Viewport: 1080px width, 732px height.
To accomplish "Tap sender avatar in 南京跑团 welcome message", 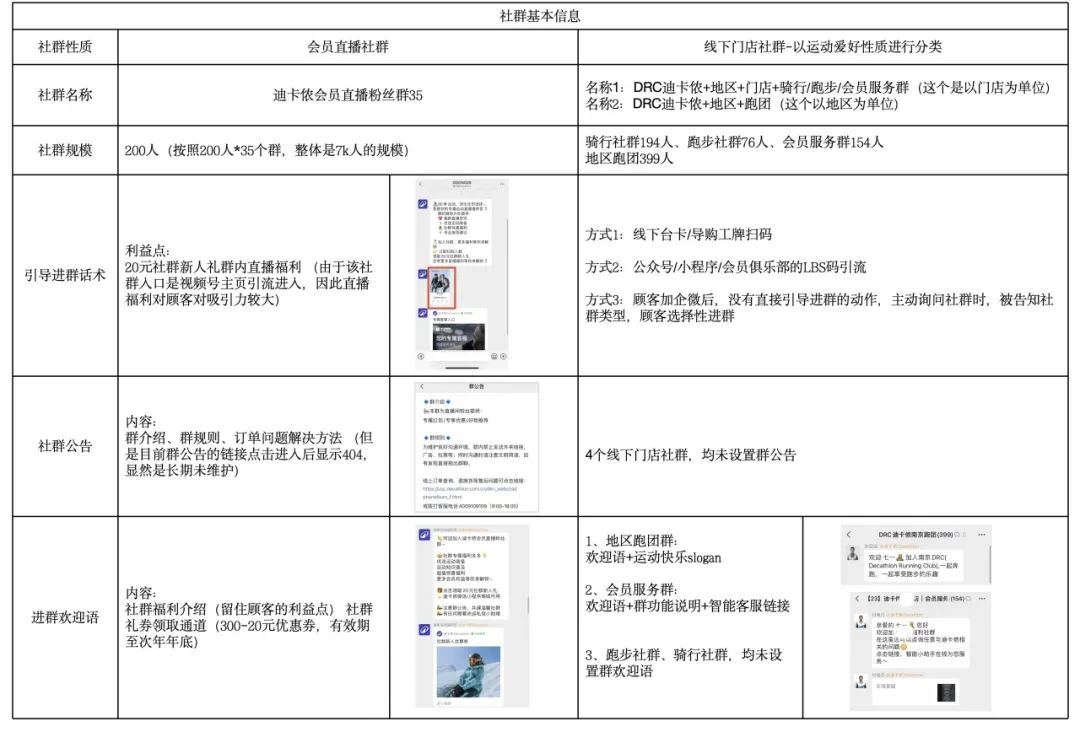I will [x=853, y=553].
